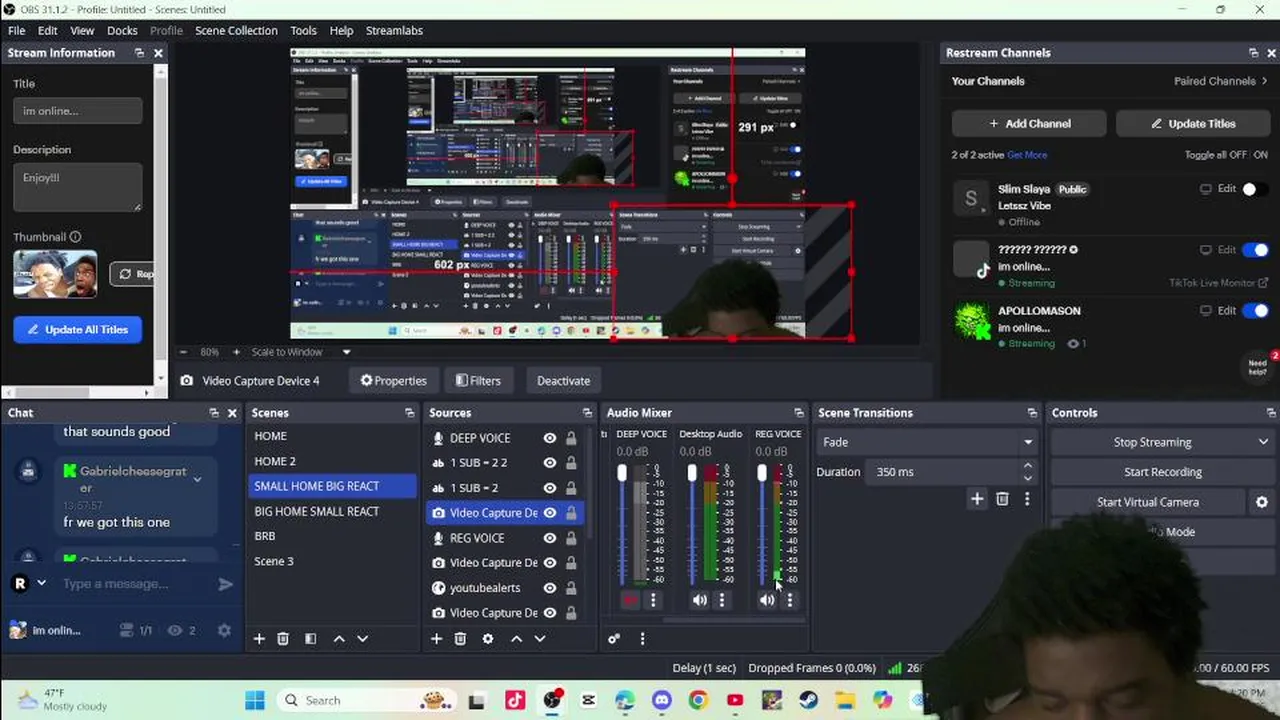The image size is (1280, 720).
Task: Increase transition Duration with up stepper
Action: pos(1027,466)
